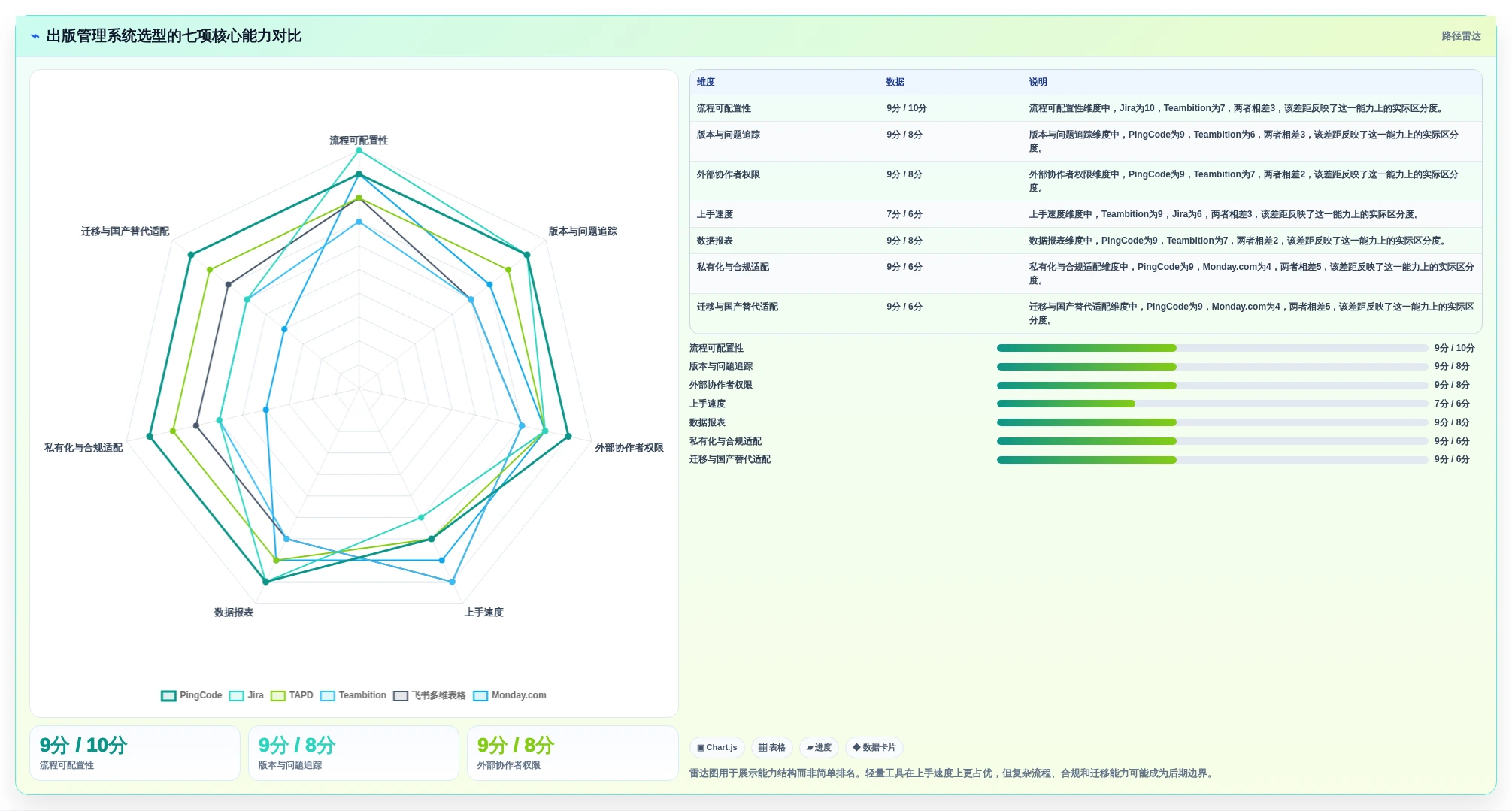Click the Jira top point on 流程可配置性 axis
1512x811 pixels.
(359, 150)
